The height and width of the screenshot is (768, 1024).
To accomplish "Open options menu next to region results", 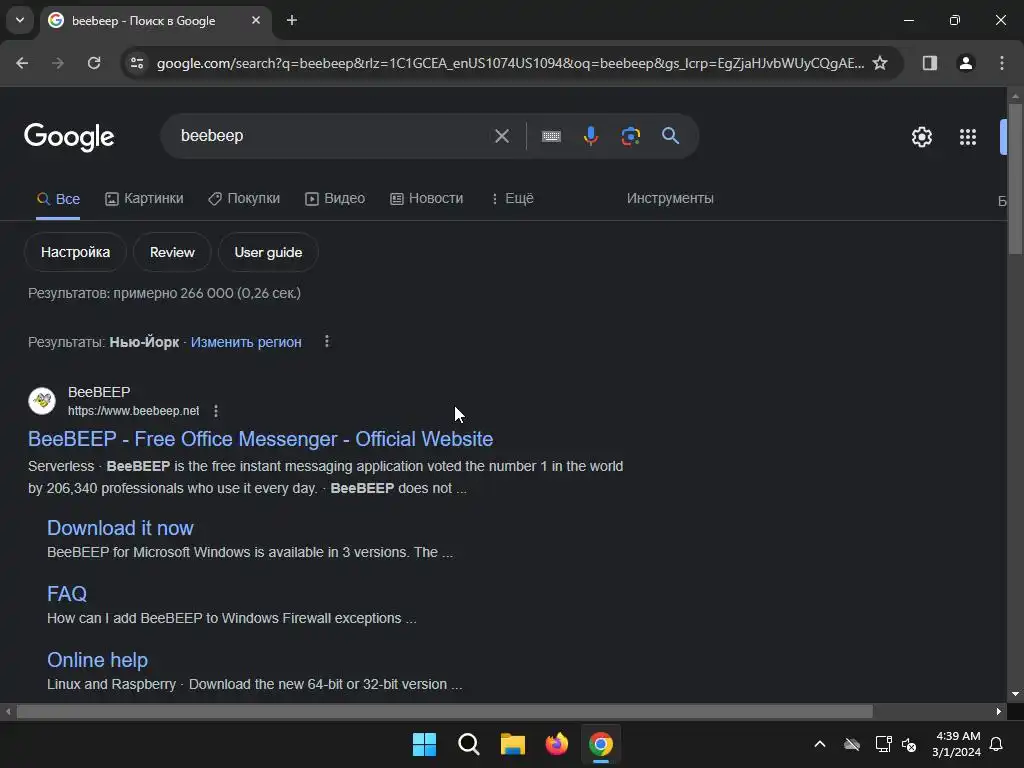I will tap(327, 342).
